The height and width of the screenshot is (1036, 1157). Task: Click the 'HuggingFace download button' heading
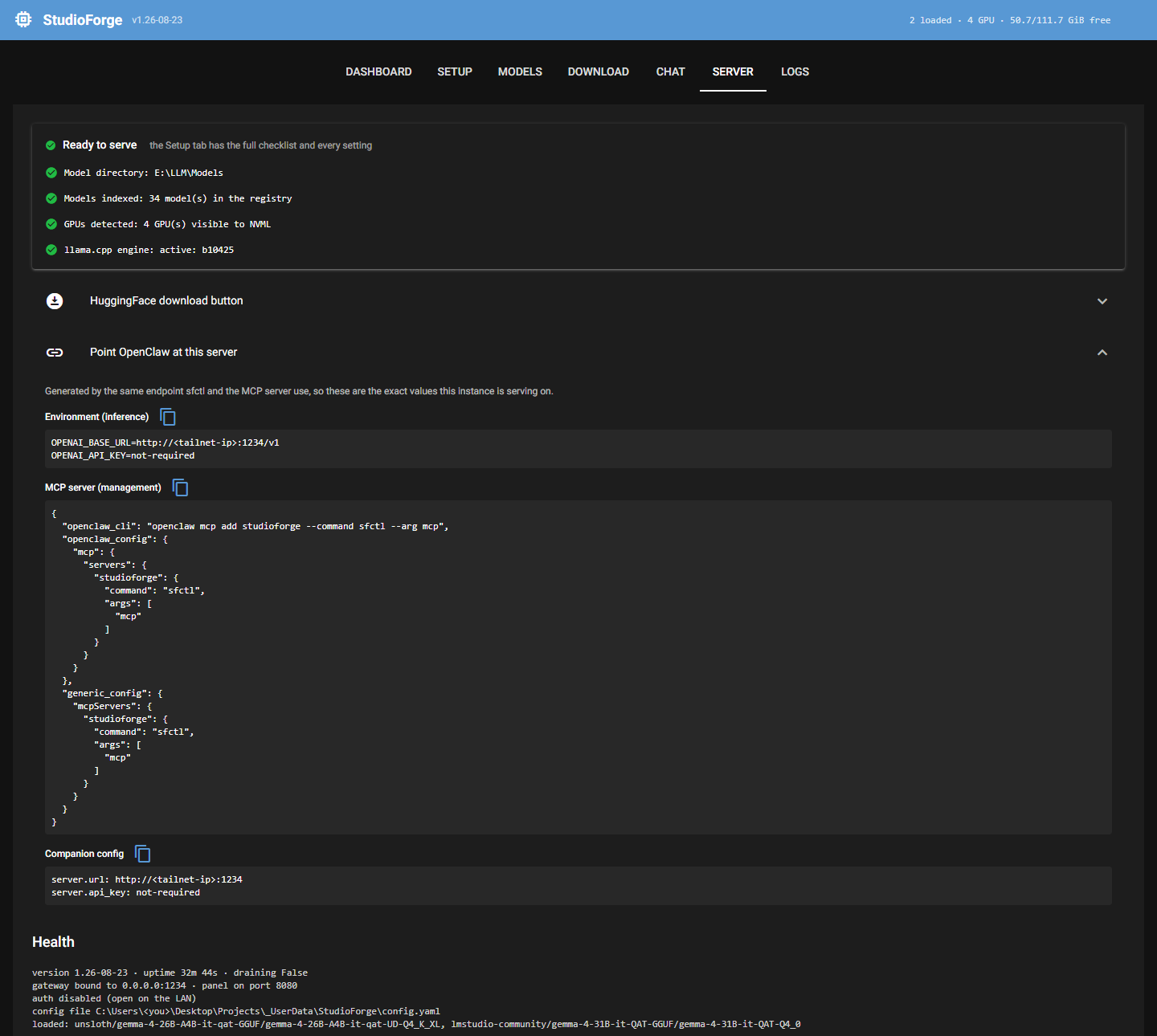(166, 301)
